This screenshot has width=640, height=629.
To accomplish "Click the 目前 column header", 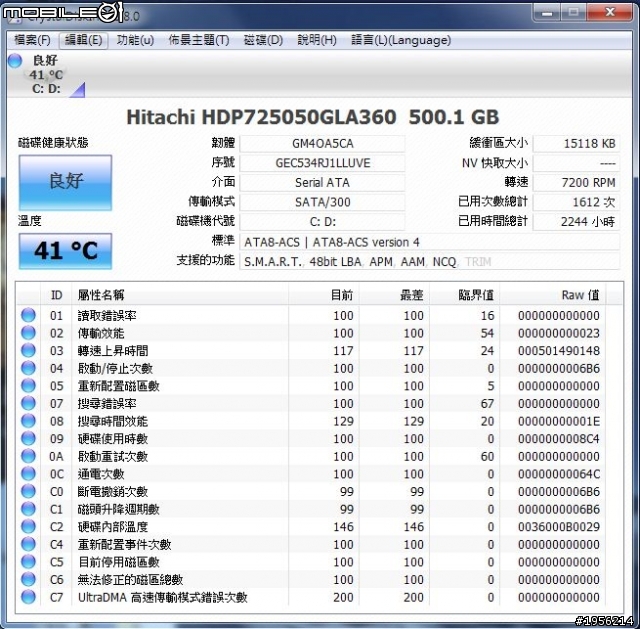I will 324,295.
